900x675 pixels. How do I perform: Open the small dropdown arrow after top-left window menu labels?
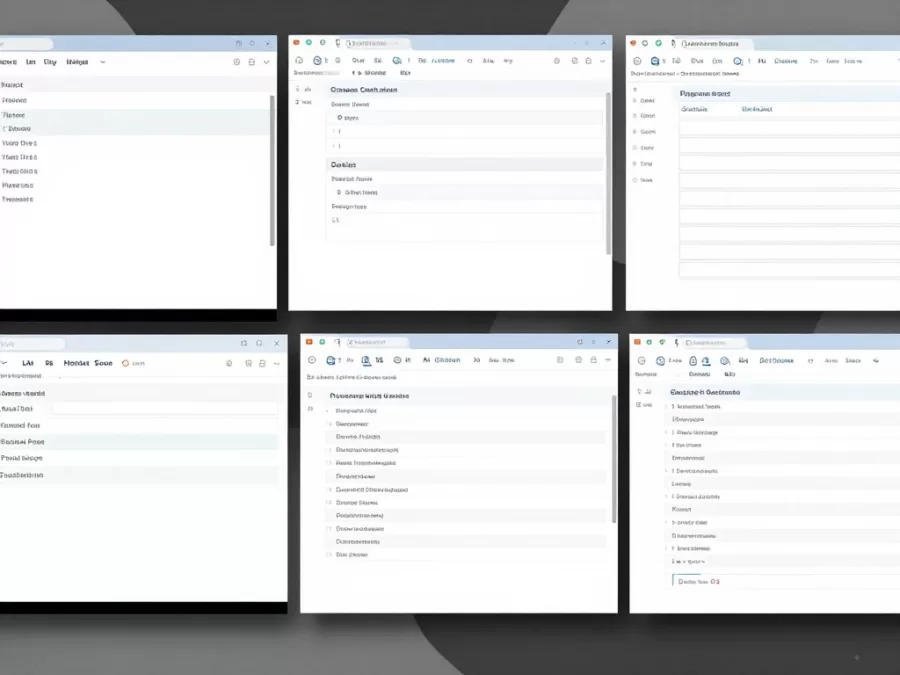pyautogui.click(x=103, y=62)
